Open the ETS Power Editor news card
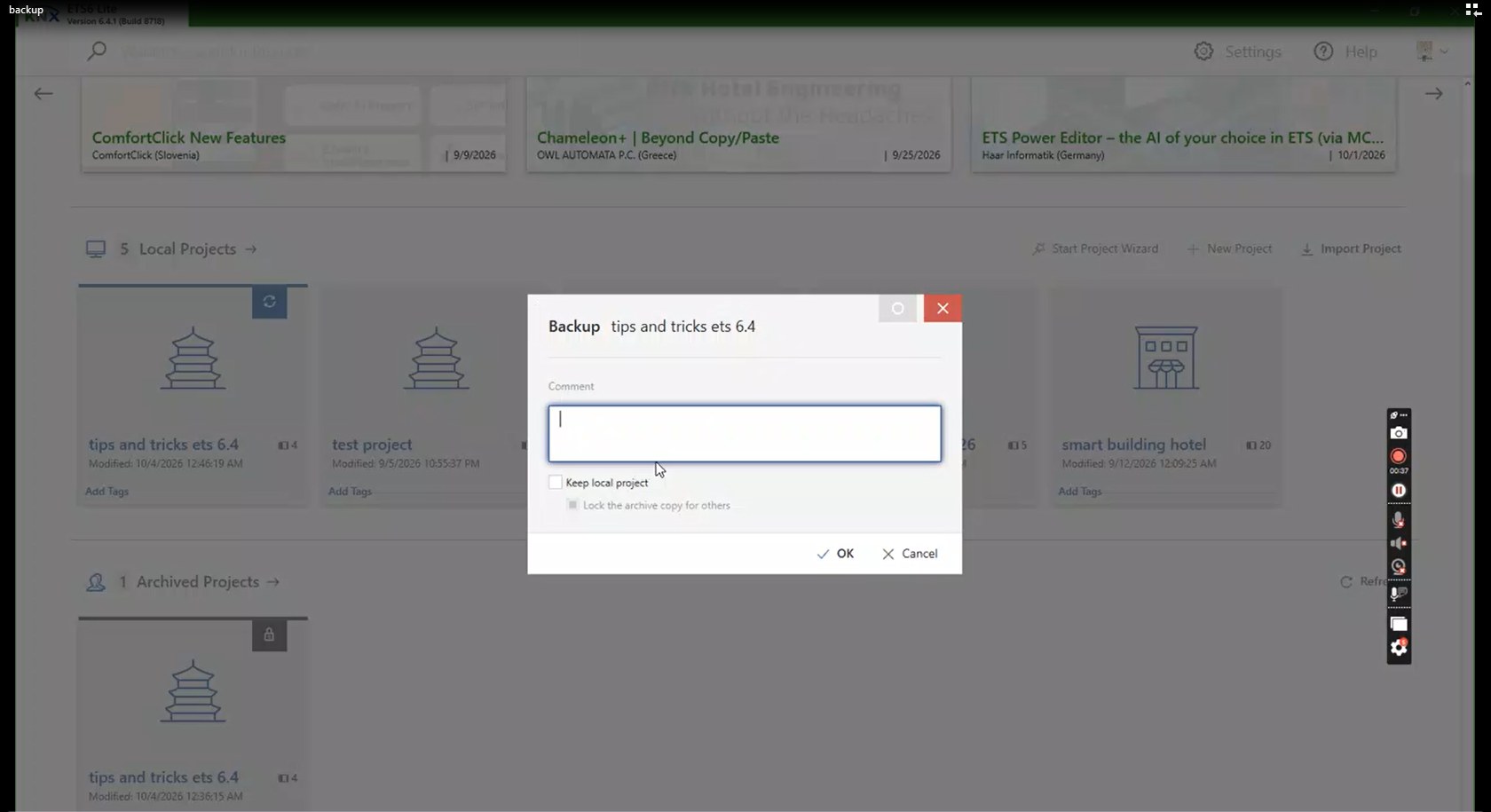1491x812 pixels. point(1183,124)
